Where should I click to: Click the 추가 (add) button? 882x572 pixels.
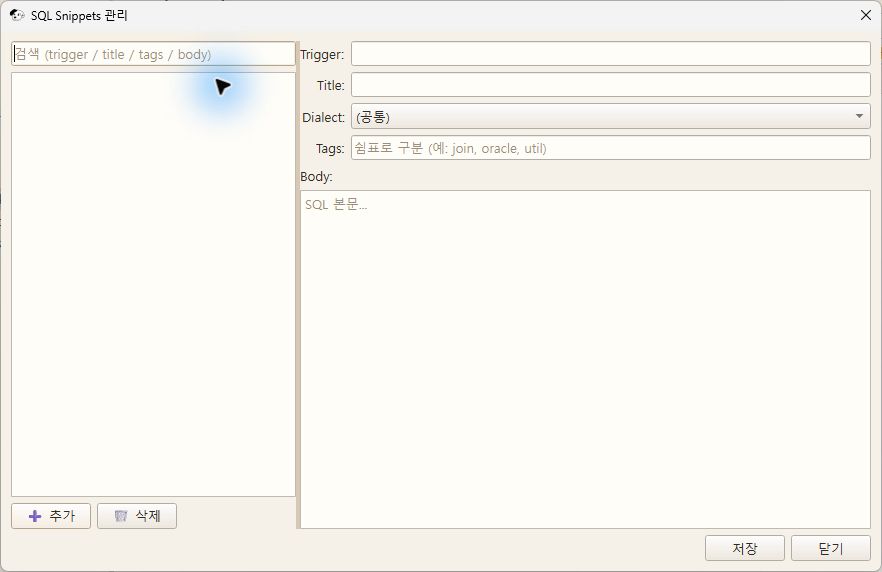[51, 516]
